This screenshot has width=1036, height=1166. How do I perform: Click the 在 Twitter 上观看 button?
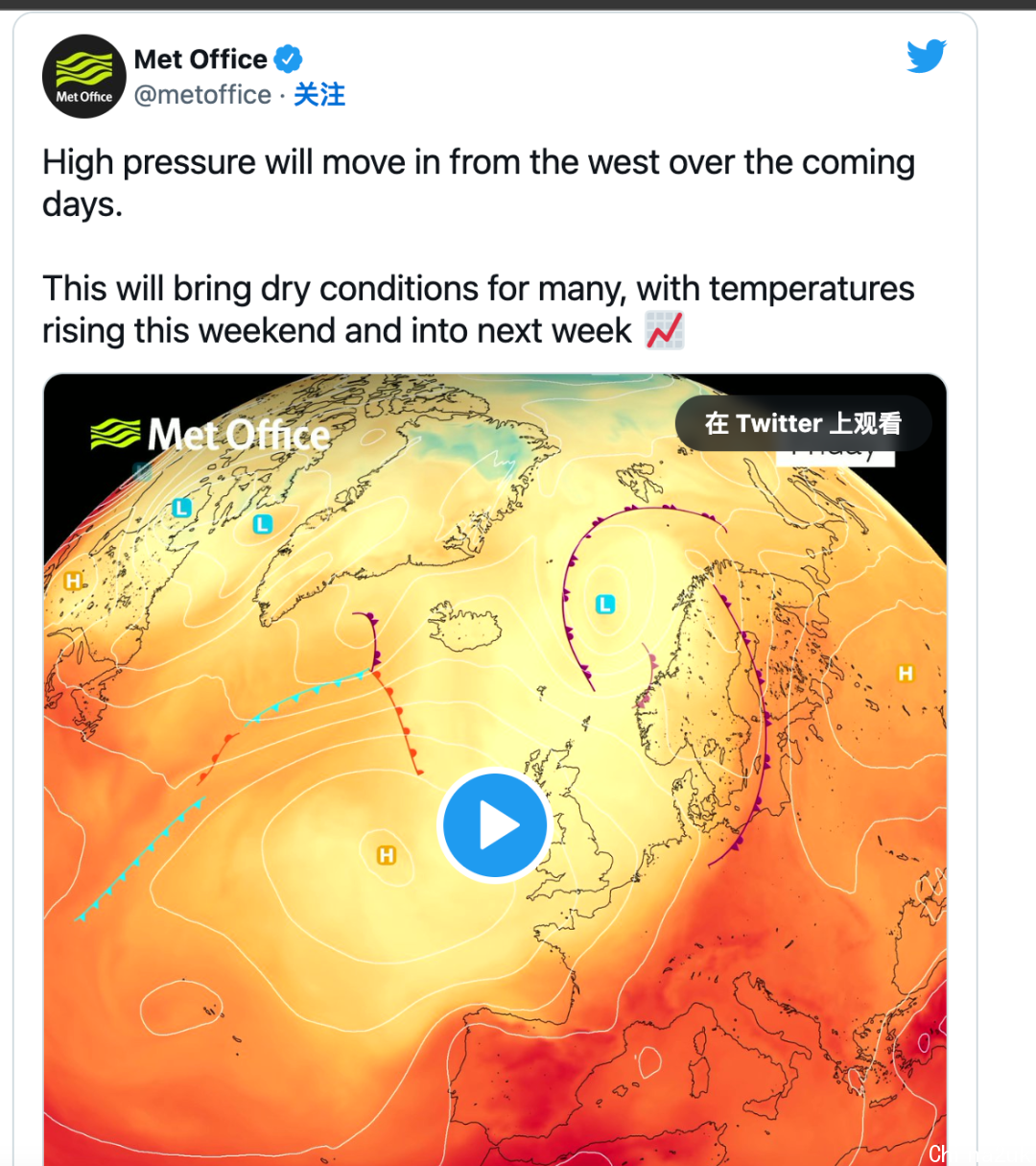pos(803,423)
